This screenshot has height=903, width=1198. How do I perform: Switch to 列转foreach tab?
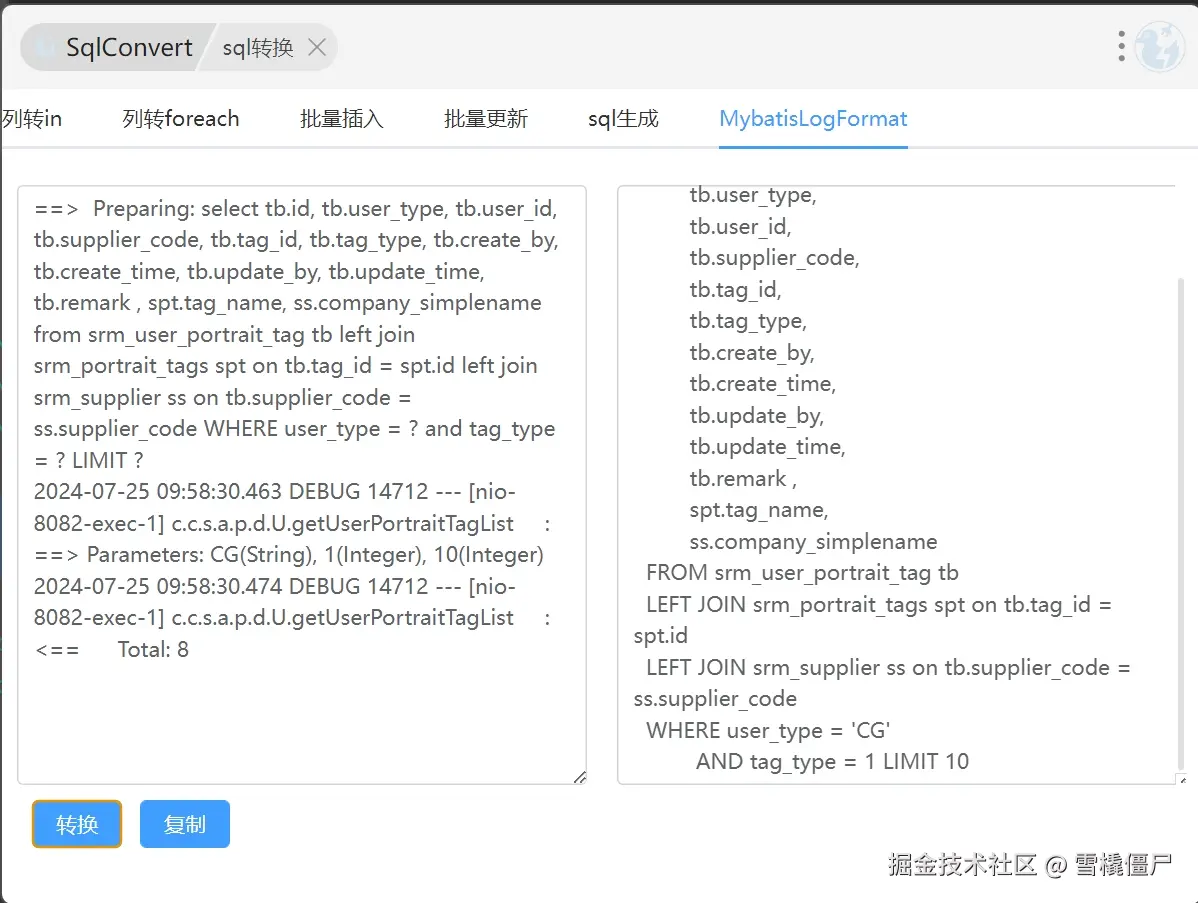tap(180, 118)
